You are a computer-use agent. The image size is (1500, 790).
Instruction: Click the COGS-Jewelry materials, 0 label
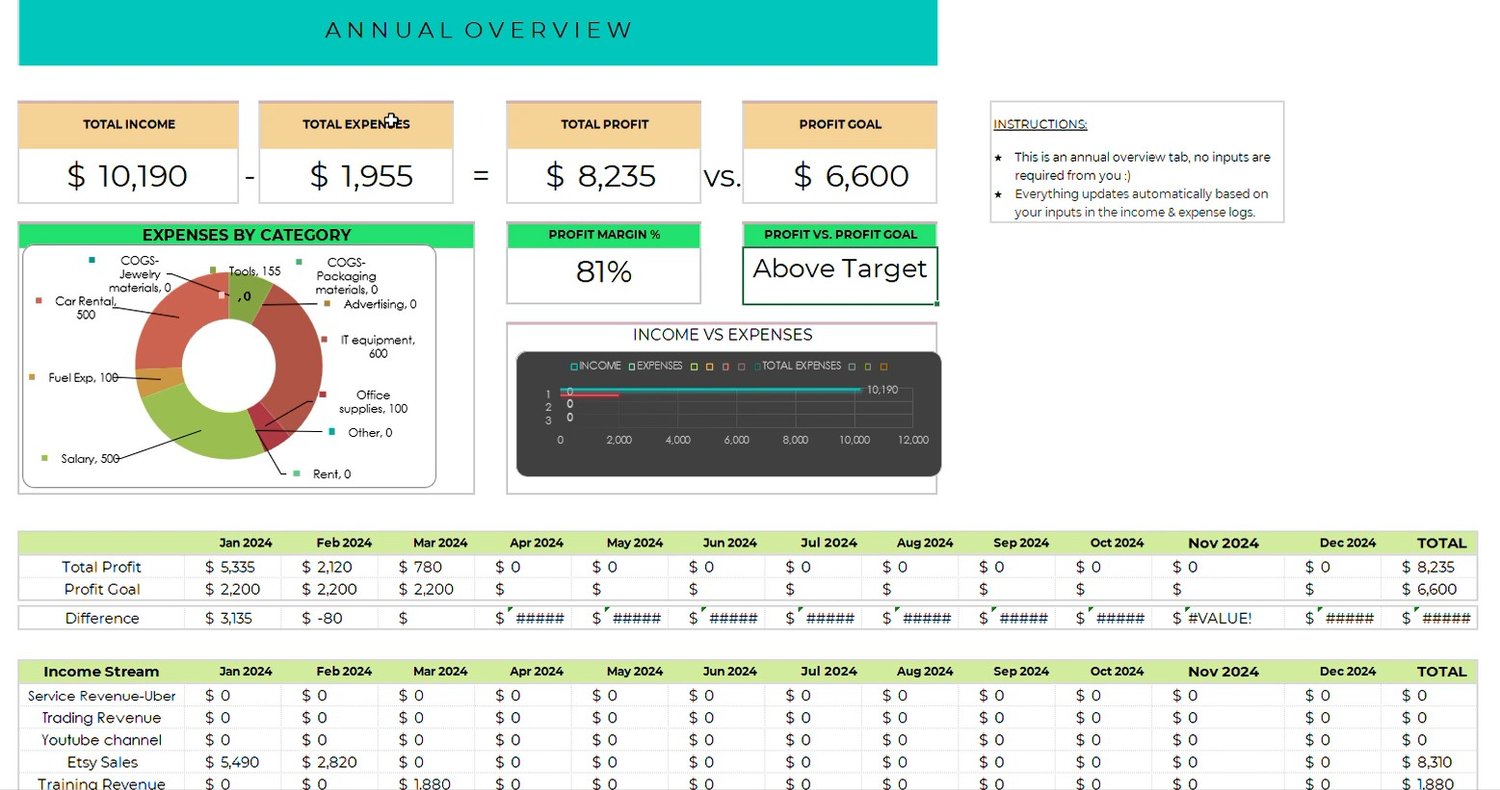(x=140, y=274)
